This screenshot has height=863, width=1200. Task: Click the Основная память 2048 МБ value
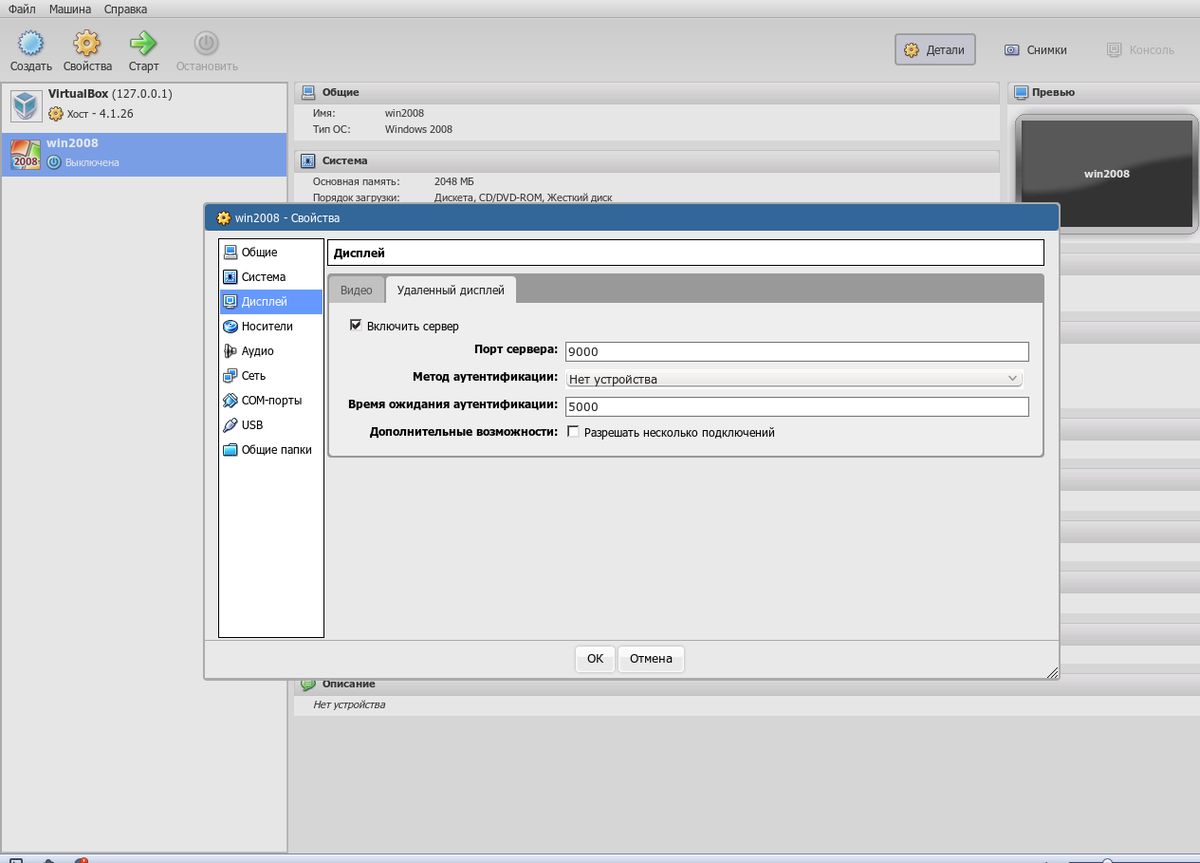point(455,182)
